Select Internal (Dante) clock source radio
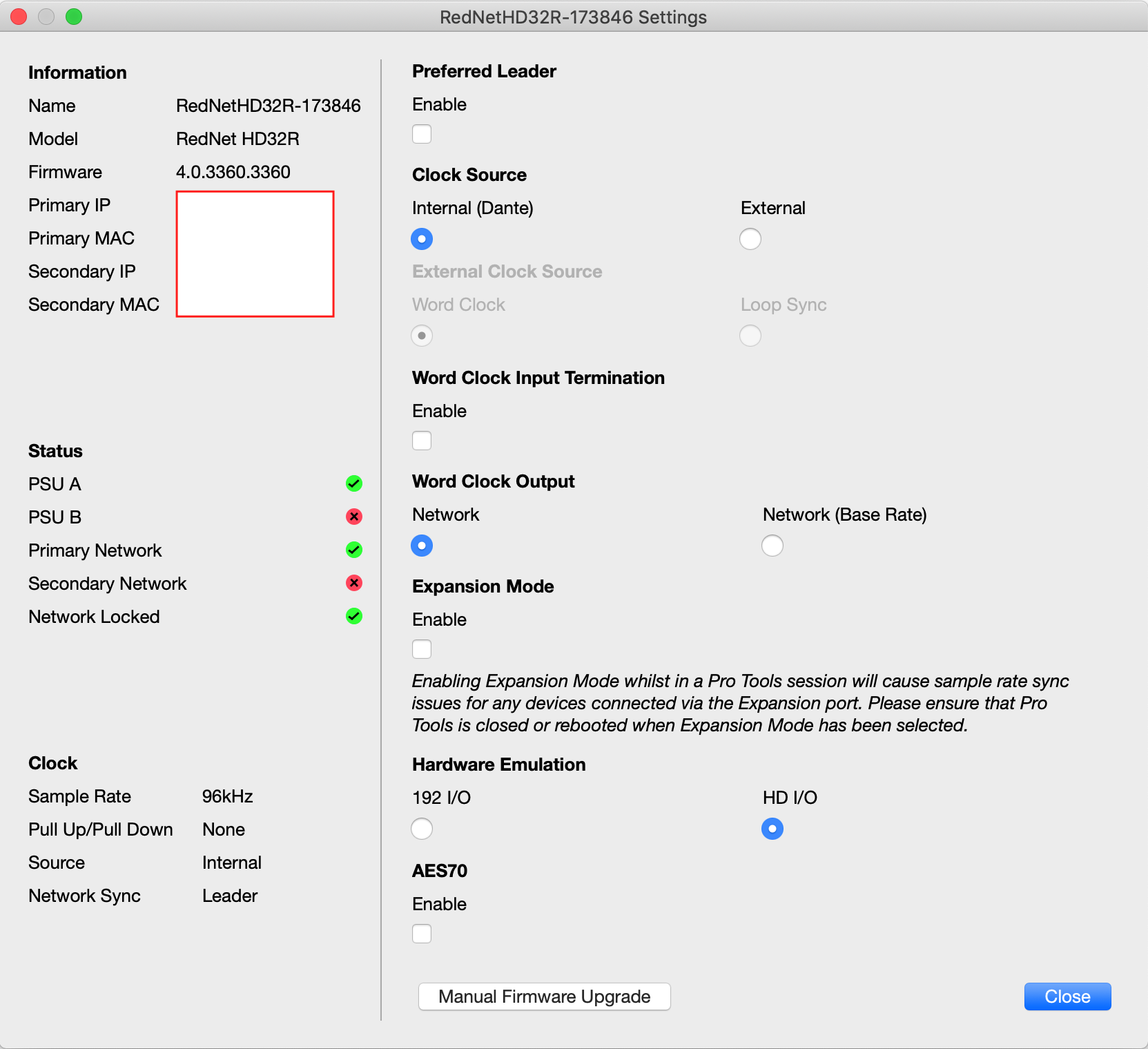This screenshot has width=1148, height=1049. pyautogui.click(x=422, y=239)
